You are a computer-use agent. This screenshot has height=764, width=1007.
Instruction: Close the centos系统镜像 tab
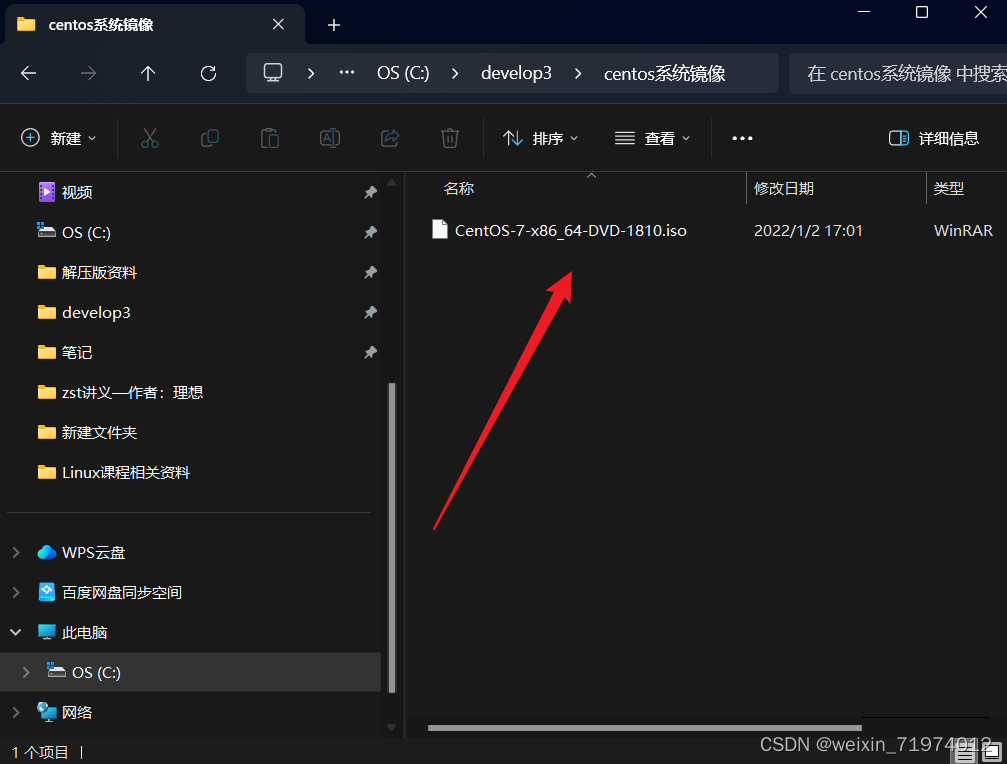(x=278, y=24)
